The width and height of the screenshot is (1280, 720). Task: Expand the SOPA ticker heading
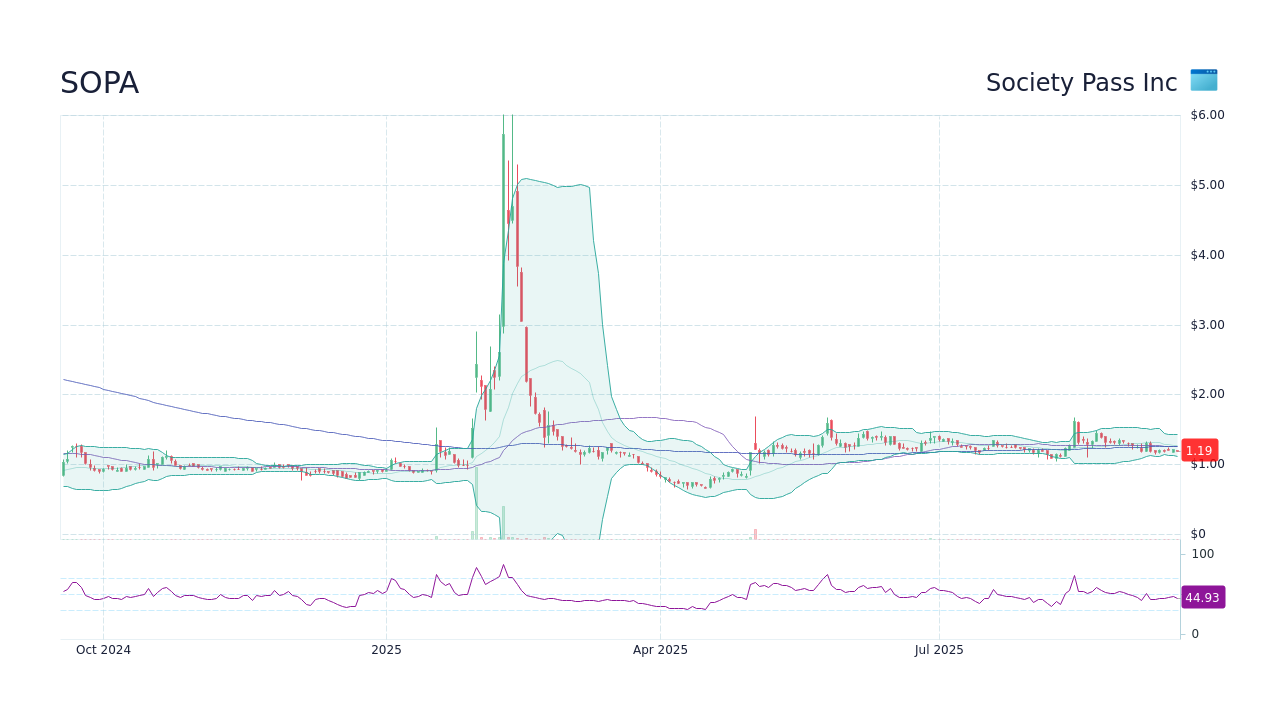point(99,83)
